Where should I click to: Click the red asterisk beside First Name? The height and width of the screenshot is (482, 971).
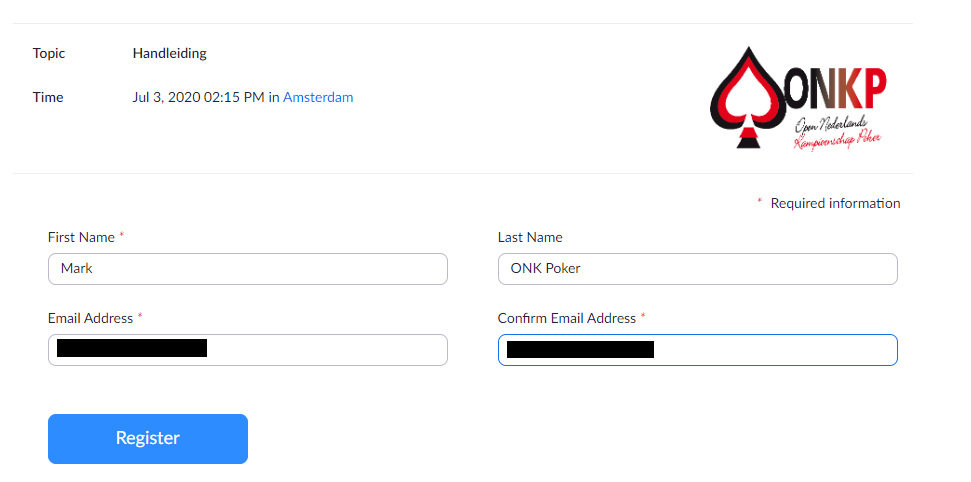click(x=122, y=236)
